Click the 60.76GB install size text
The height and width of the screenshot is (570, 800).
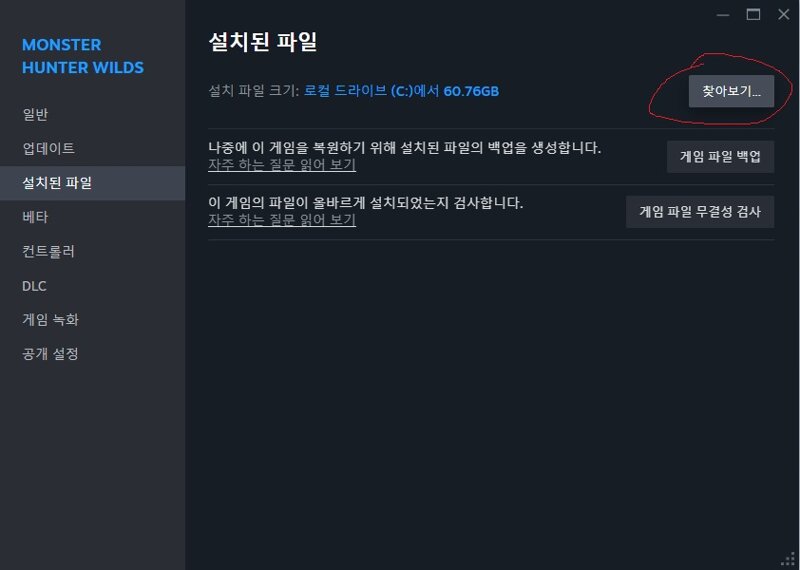[x=471, y=91]
